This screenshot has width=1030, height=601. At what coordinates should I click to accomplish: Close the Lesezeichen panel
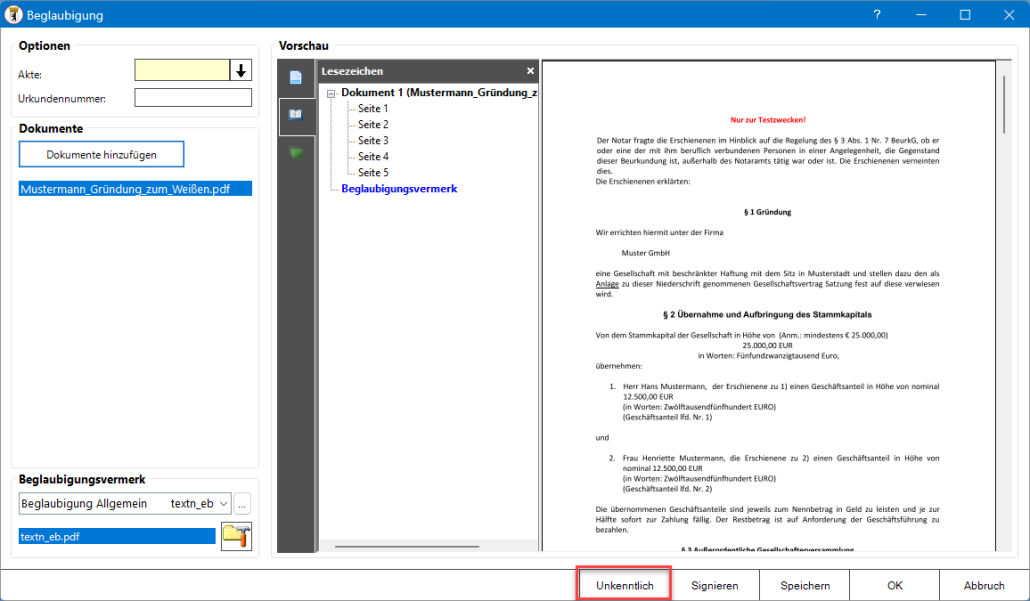point(530,71)
